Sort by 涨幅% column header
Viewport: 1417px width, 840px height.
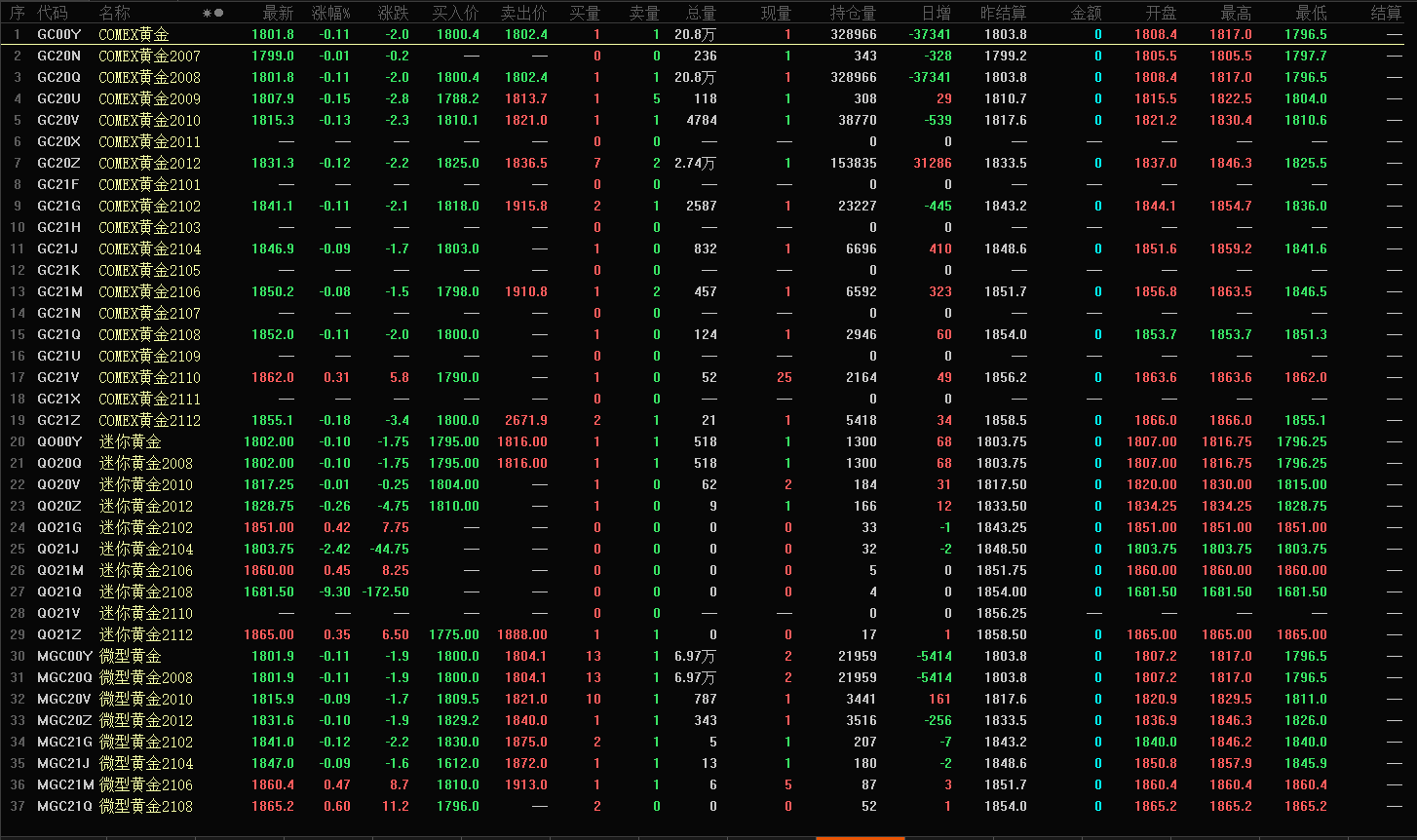tap(330, 13)
